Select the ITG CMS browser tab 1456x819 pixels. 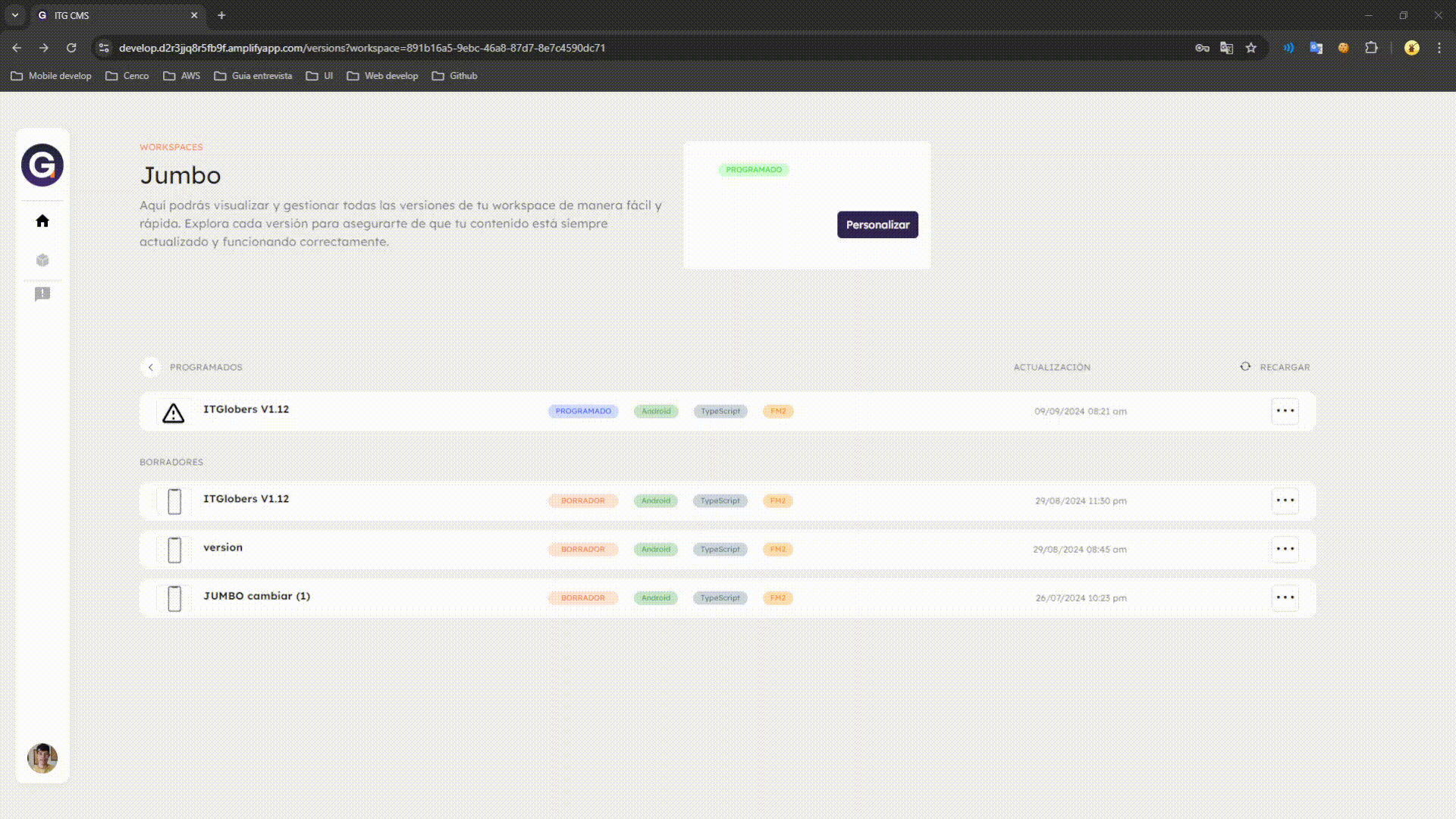pyautogui.click(x=118, y=15)
